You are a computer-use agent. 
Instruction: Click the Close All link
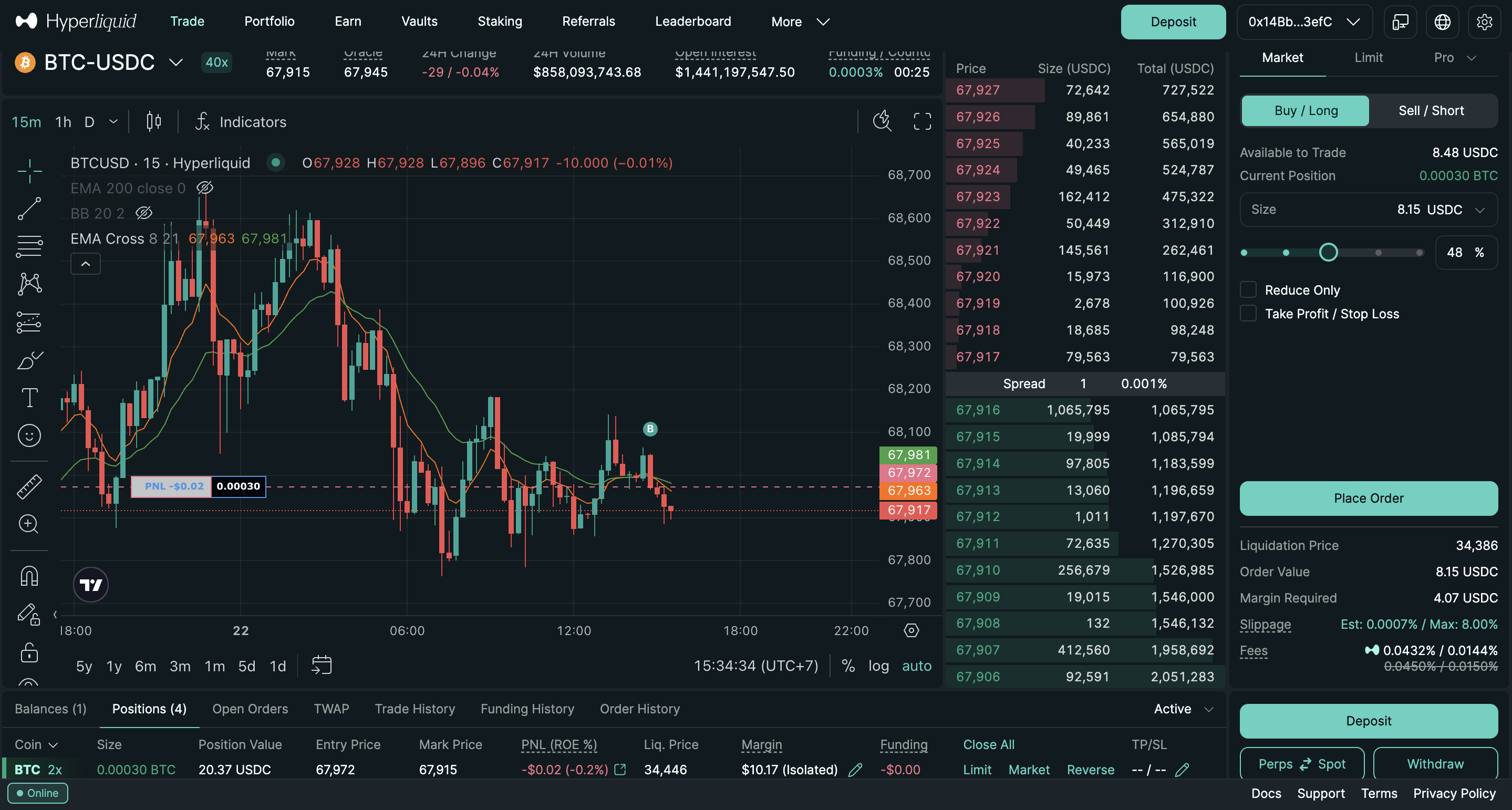988,744
